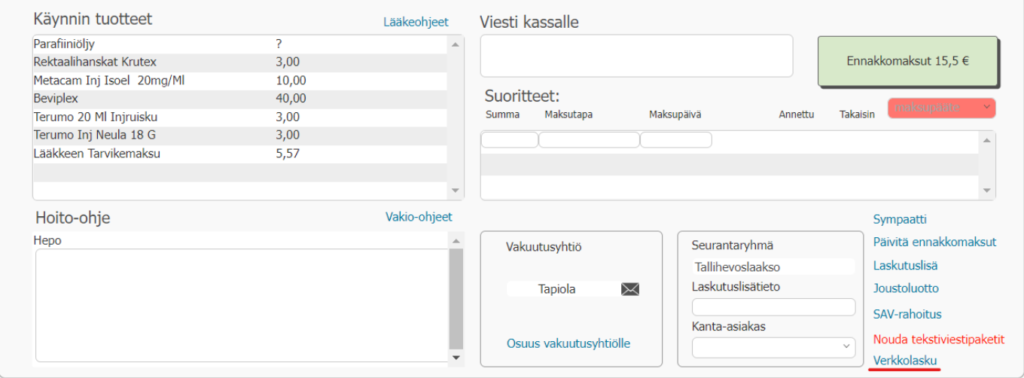
Task: Click the envelope icon next to Tapiola
Action: coord(630,289)
